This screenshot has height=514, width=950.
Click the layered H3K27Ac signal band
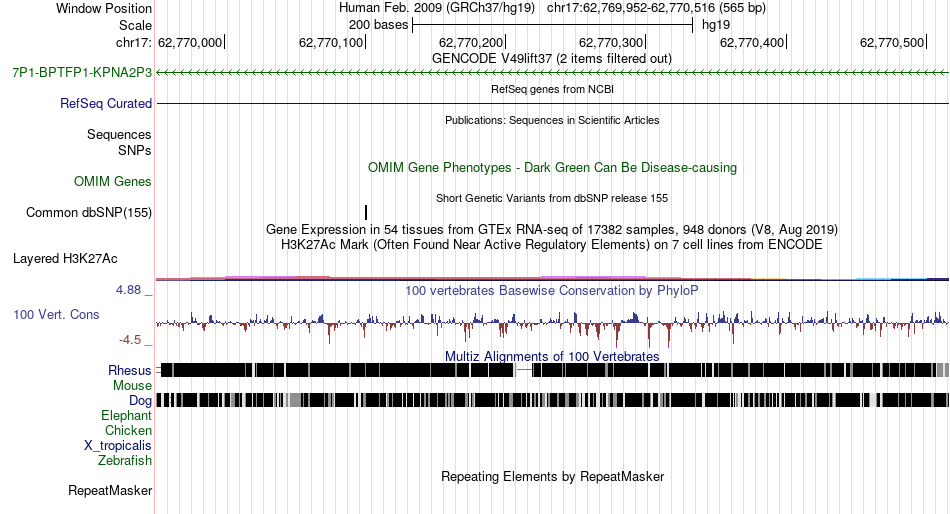click(552, 278)
